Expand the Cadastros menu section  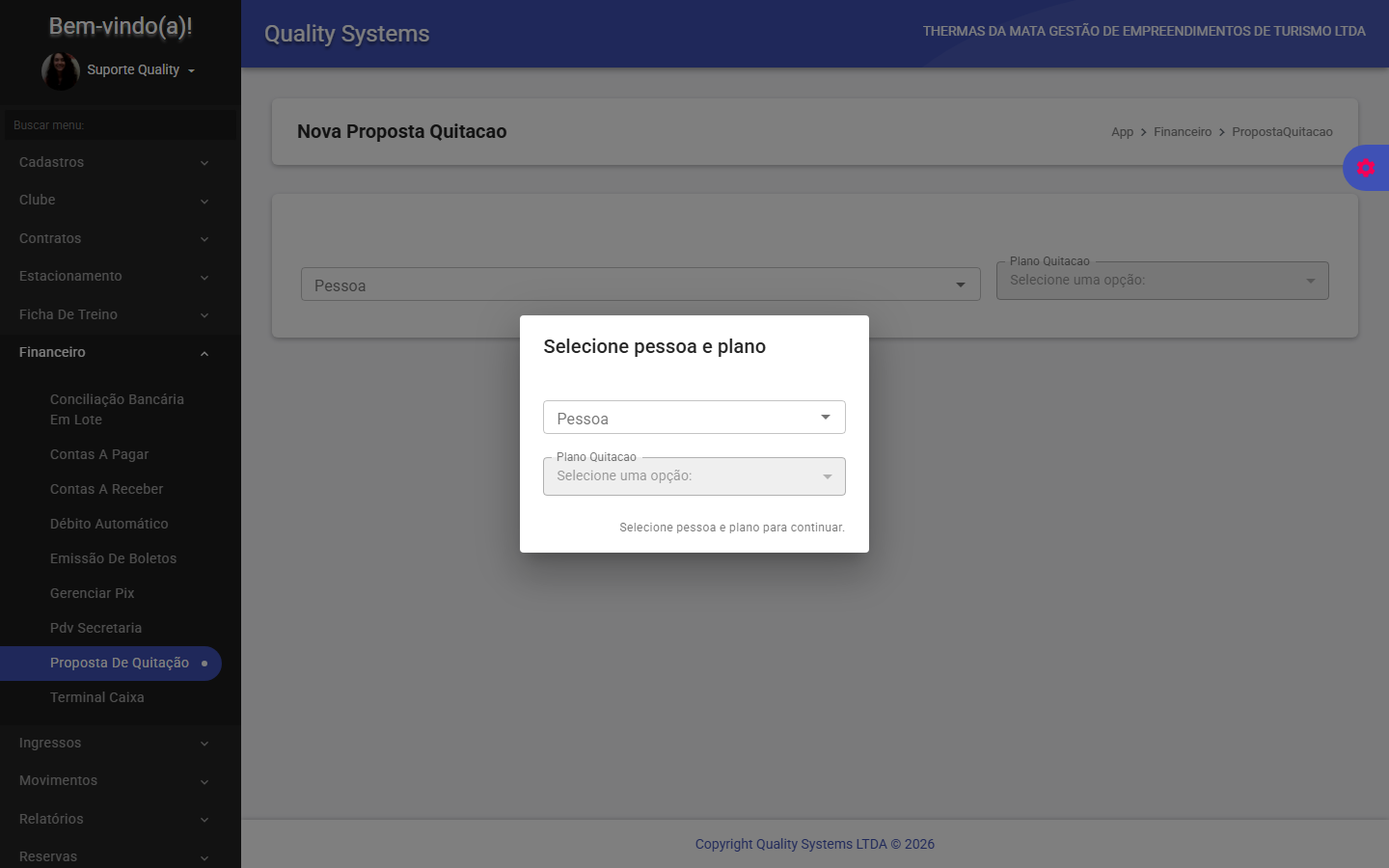click(114, 162)
